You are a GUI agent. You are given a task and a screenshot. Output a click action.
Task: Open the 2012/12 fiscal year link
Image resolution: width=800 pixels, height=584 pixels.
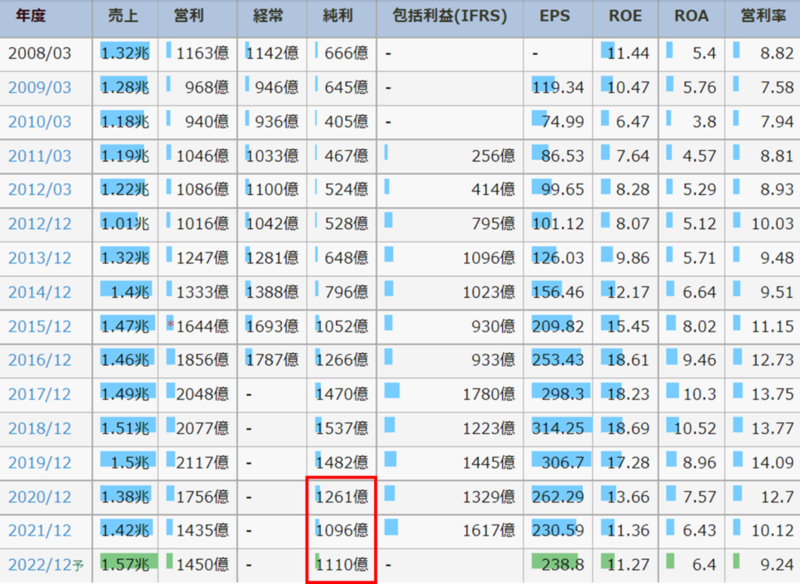tap(40, 223)
